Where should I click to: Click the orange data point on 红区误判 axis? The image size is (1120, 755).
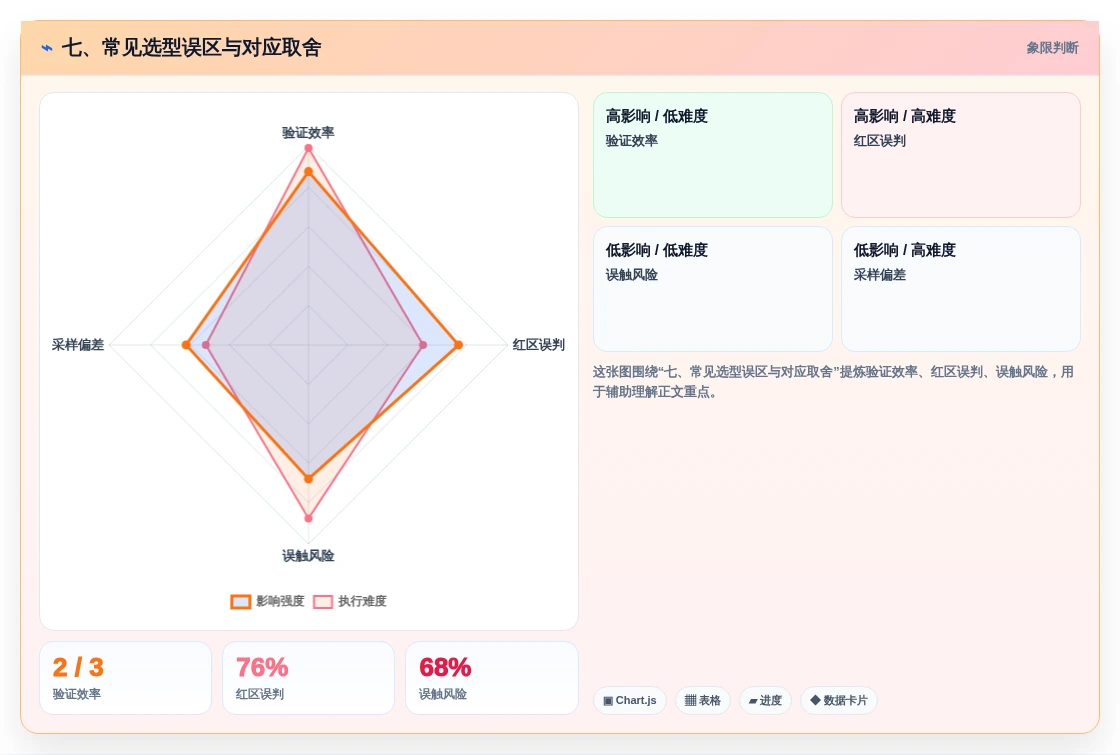[459, 345]
